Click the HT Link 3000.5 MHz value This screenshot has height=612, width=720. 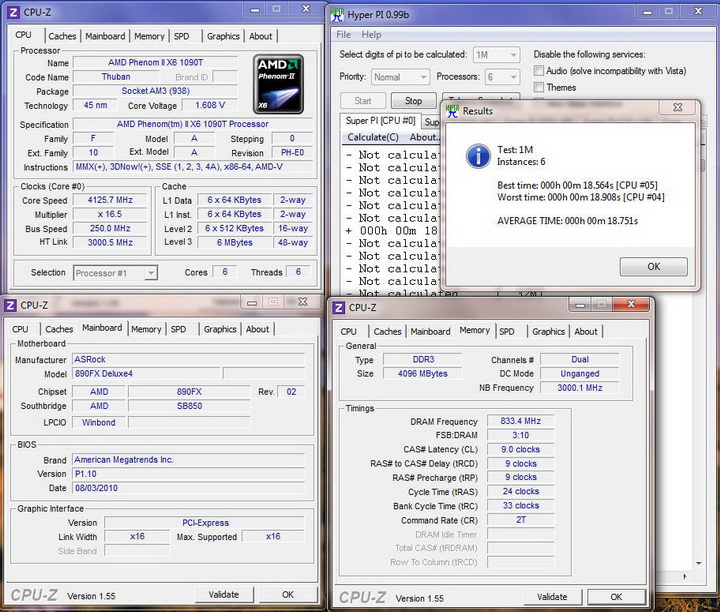tap(110, 242)
